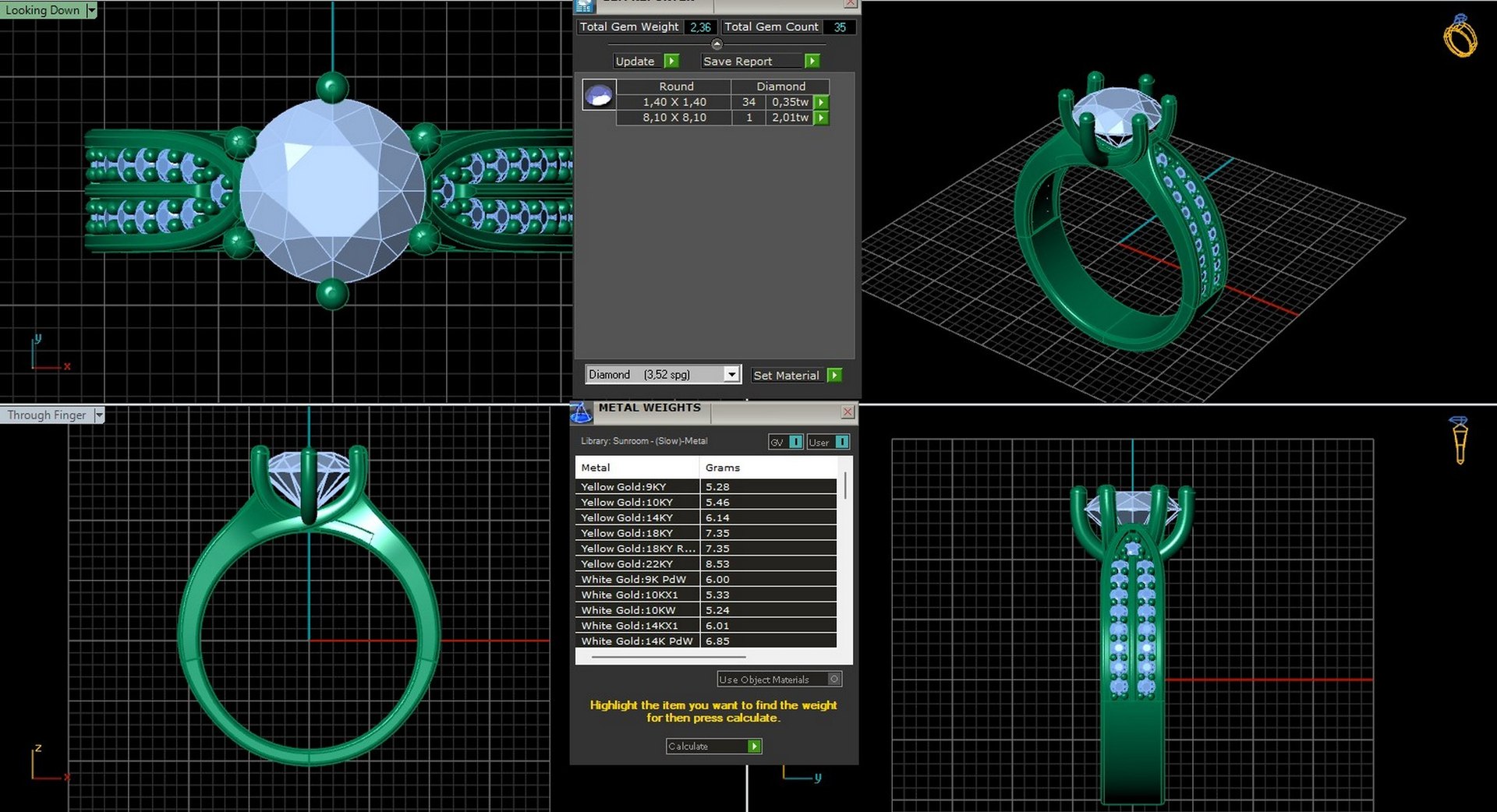Select the White Gold:9K PdW row
Viewport: 1497px width, 812px height.
(x=706, y=579)
